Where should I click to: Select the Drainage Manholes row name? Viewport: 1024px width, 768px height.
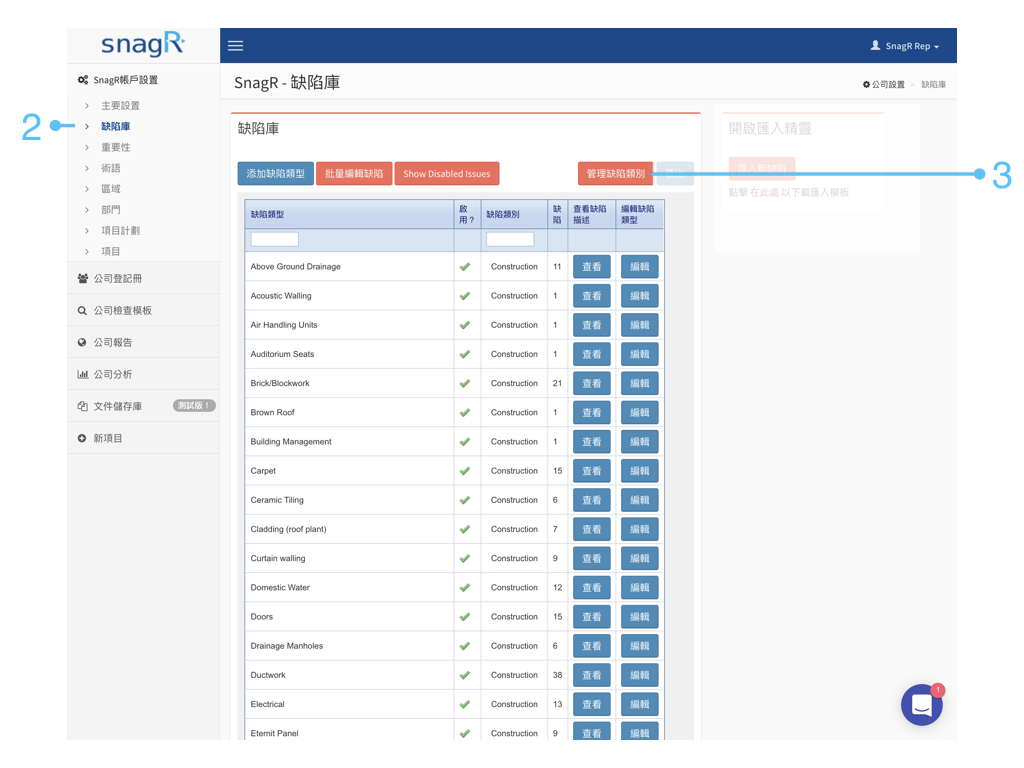(287, 646)
